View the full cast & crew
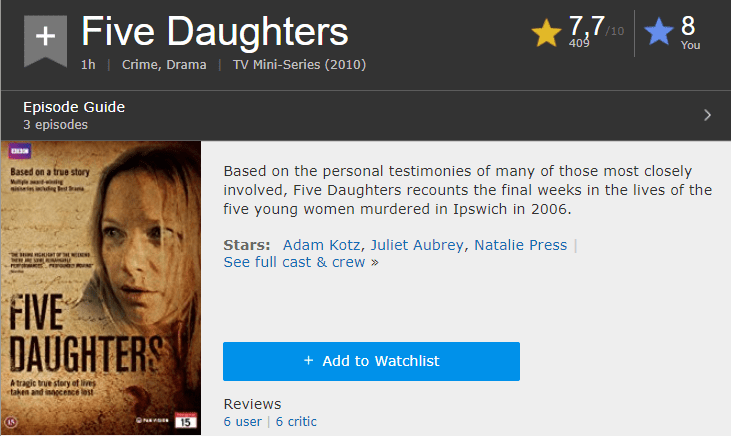731x436 pixels. [296, 262]
